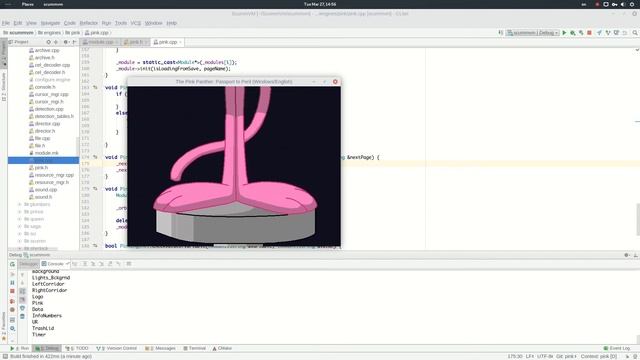Click the UTF-8 encoding widget in status bar
This screenshot has width=640, height=360.
tap(545, 356)
